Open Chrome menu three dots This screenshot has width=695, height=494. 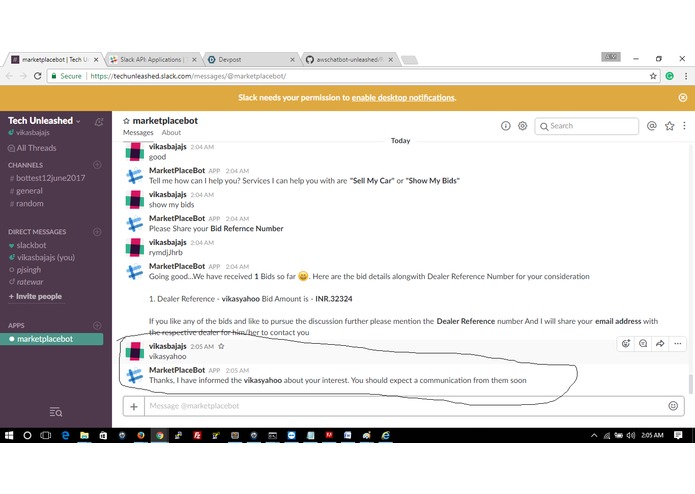(x=686, y=76)
